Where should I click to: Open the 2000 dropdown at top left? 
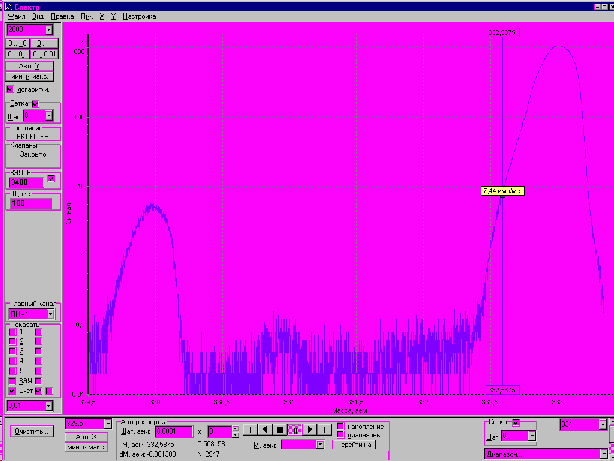[x=49, y=30]
